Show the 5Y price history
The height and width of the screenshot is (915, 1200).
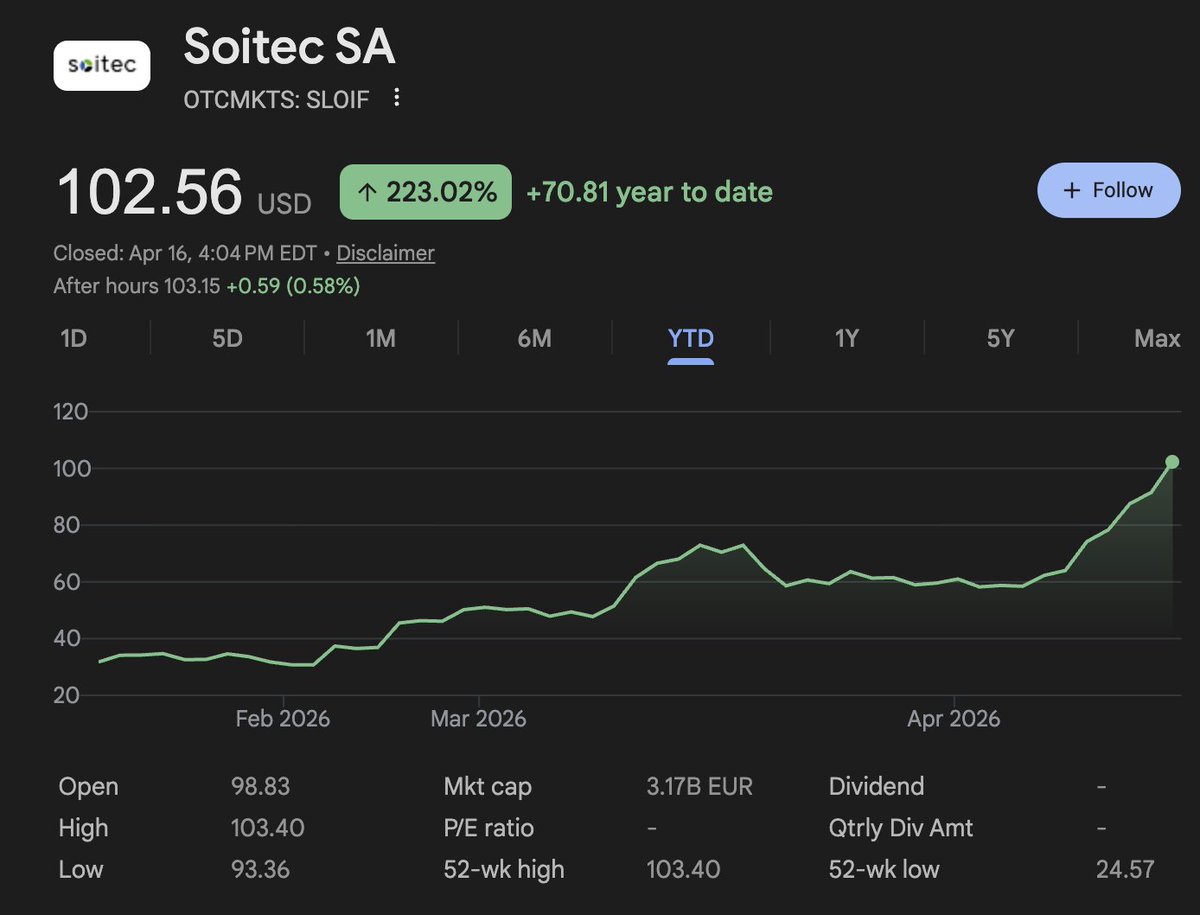(x=1001, y=339)
